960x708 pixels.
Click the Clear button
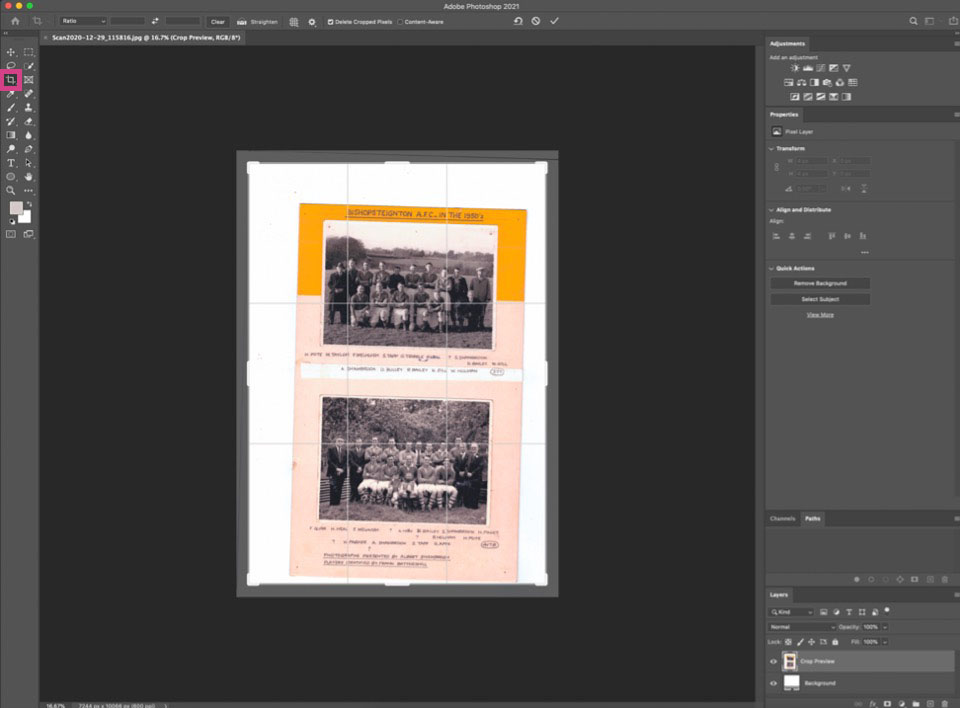click(x=217, y=22)
